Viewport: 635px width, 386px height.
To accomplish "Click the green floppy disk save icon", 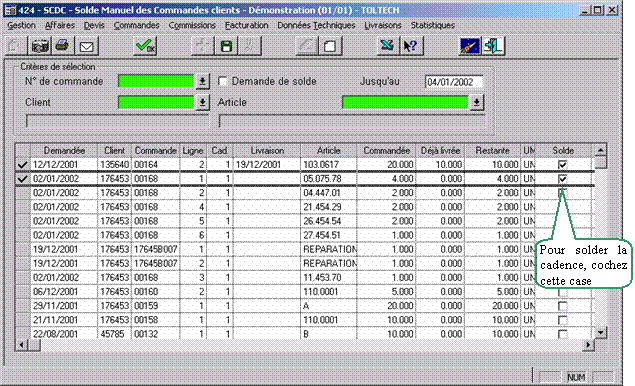I will coord(226,46).
